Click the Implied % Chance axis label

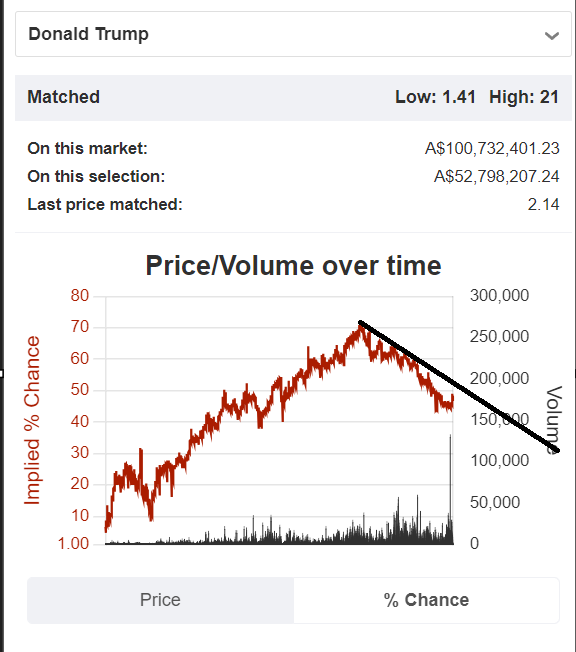pyautogui.click(x=32, y=420)
